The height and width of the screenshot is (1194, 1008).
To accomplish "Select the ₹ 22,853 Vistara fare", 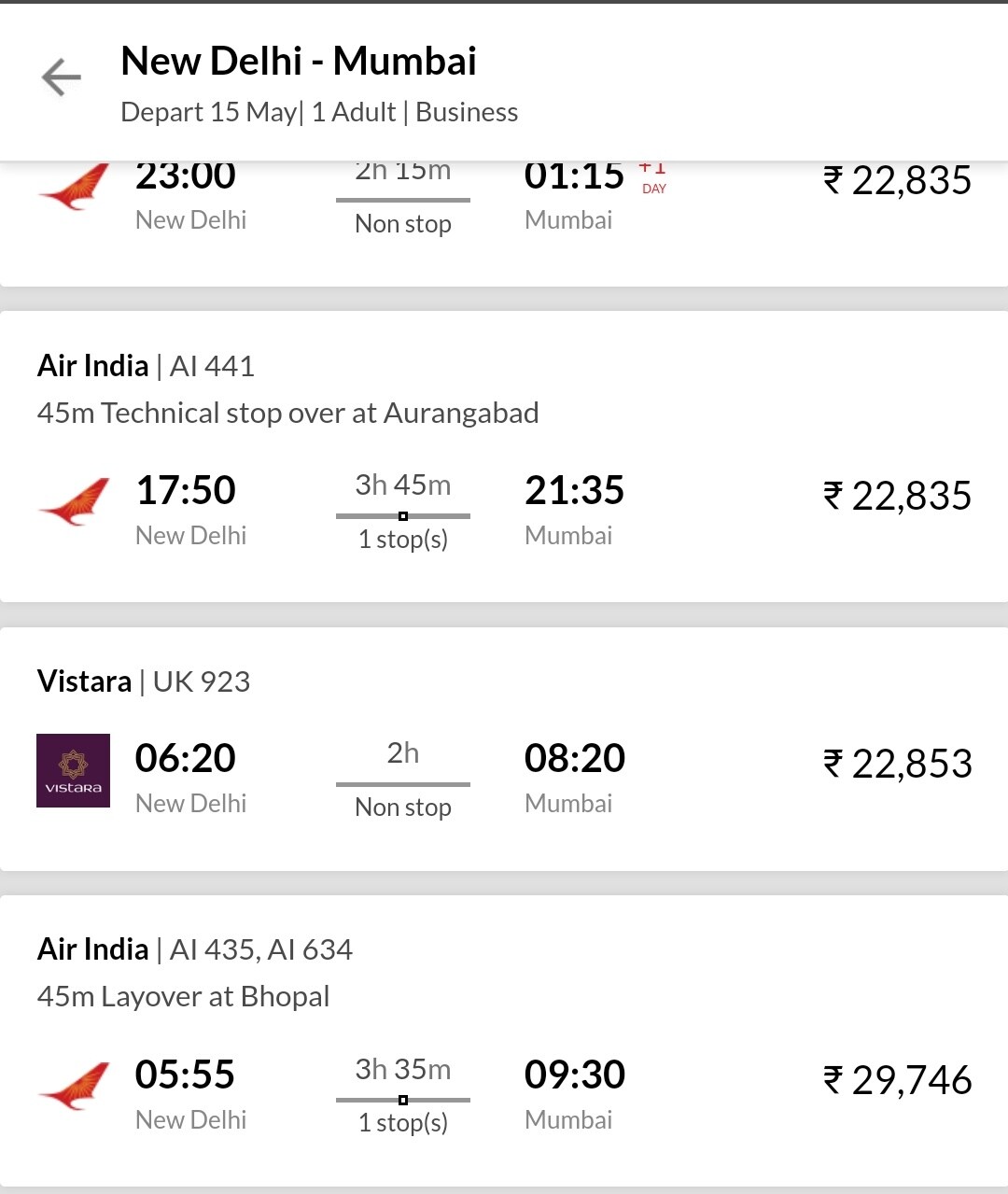I will [x=897, y=764].
